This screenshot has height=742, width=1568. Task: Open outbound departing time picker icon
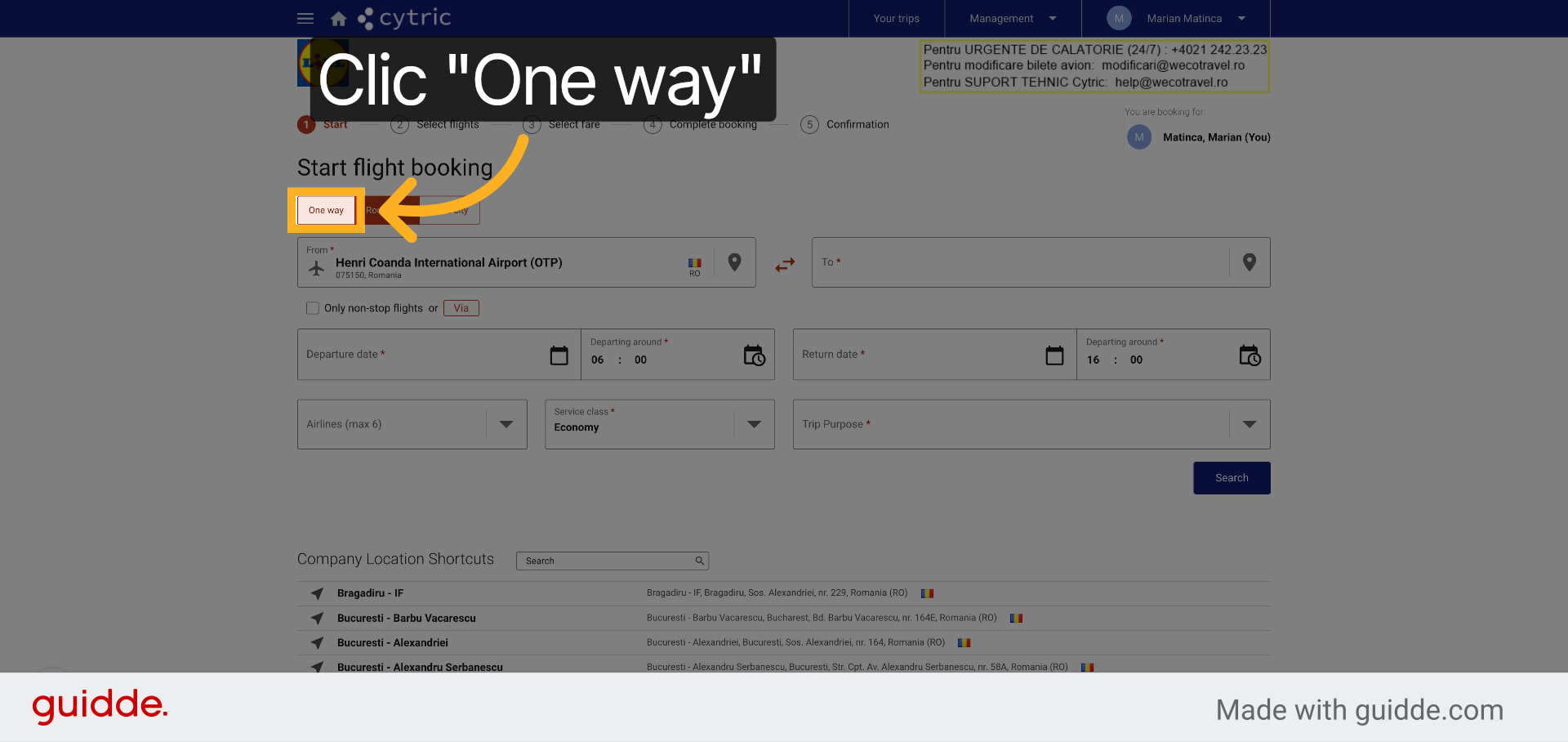(755, 355)
